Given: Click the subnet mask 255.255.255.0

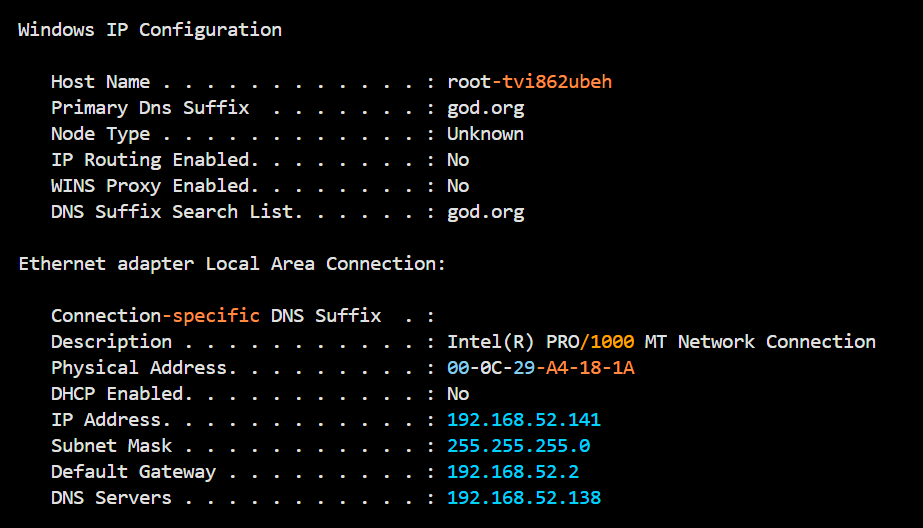Looking at the screenshot, I should point(518,446).
